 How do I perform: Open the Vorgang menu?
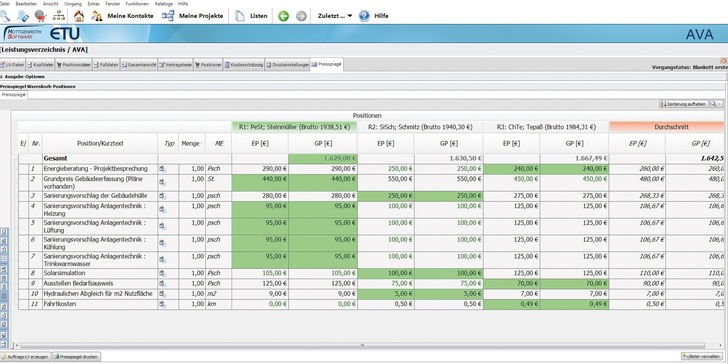tap(73, 3)
